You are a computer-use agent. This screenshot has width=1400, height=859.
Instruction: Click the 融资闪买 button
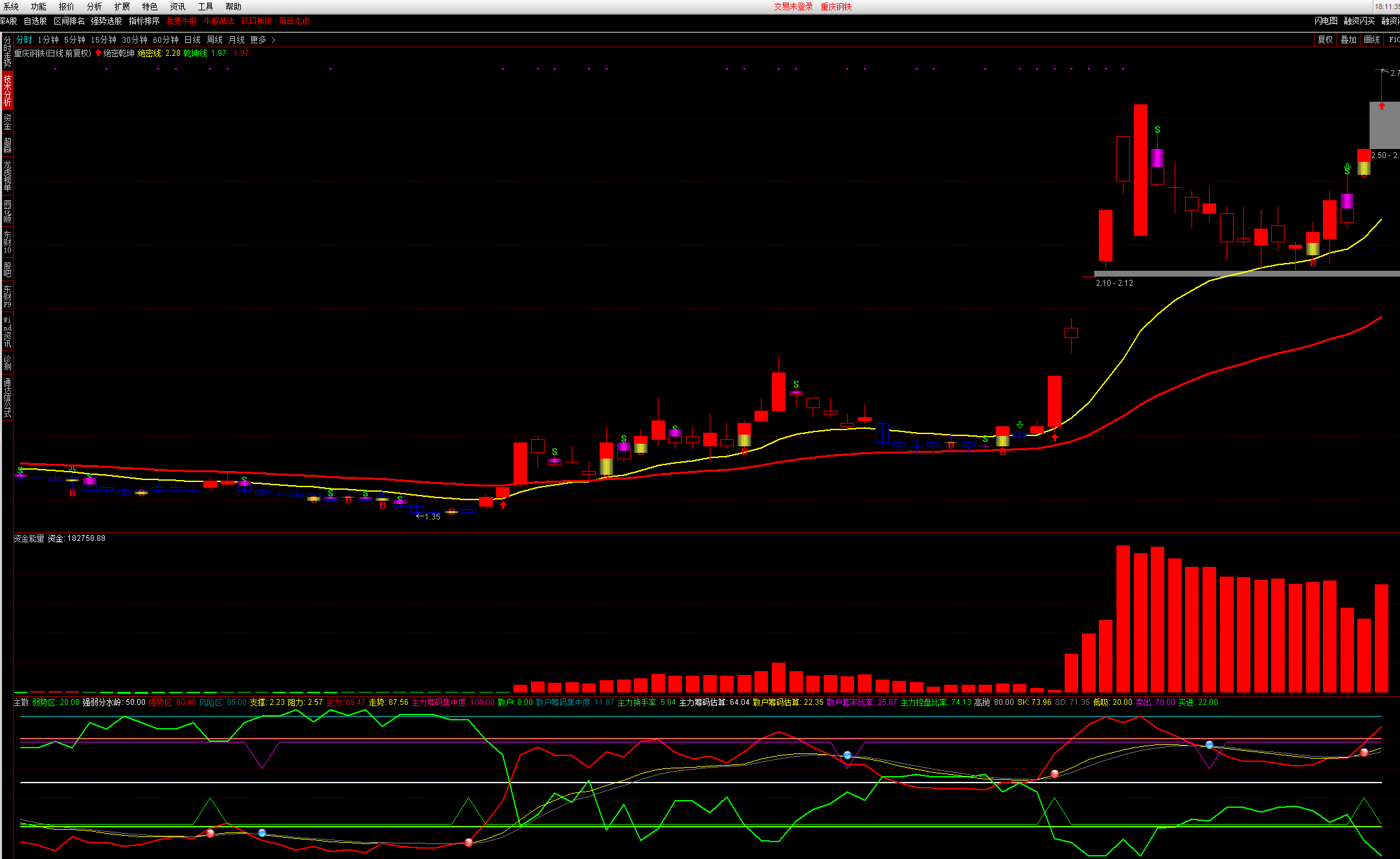(x=1359, y=21)
